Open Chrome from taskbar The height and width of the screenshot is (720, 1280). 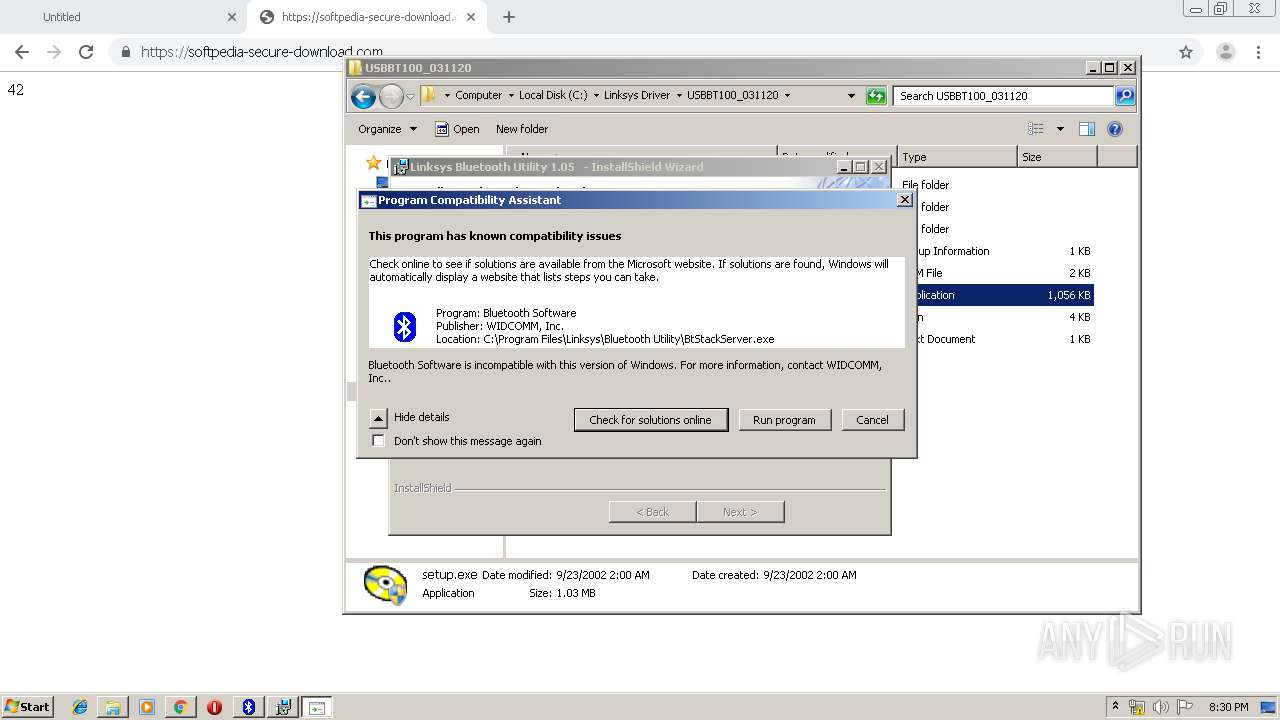180,707
